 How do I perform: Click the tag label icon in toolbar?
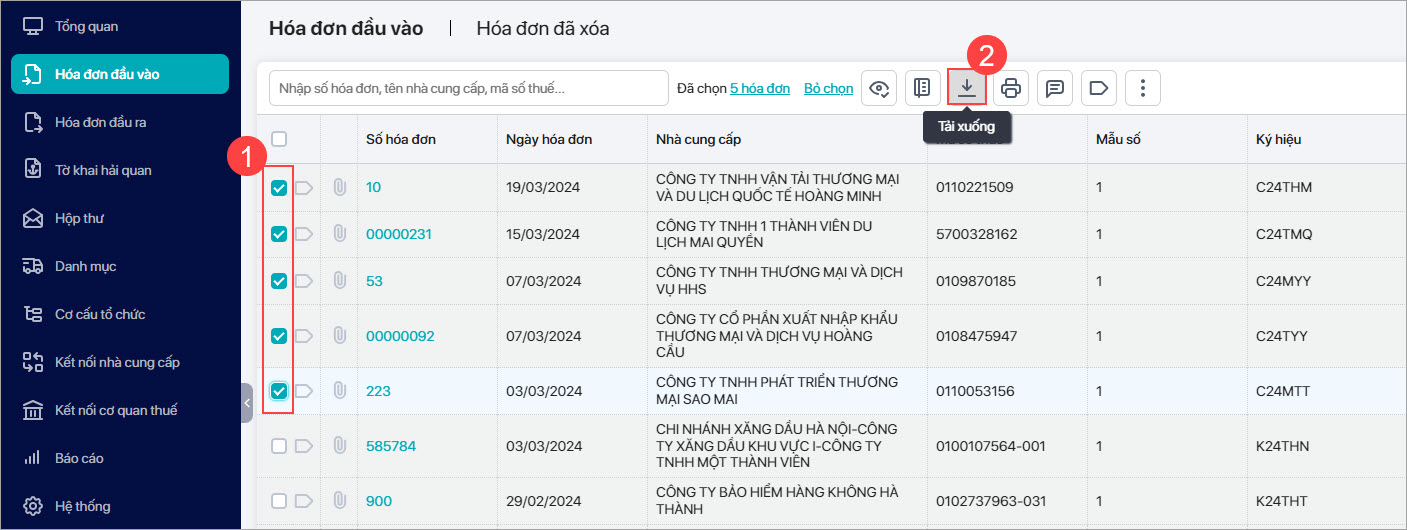point(1098,88)
